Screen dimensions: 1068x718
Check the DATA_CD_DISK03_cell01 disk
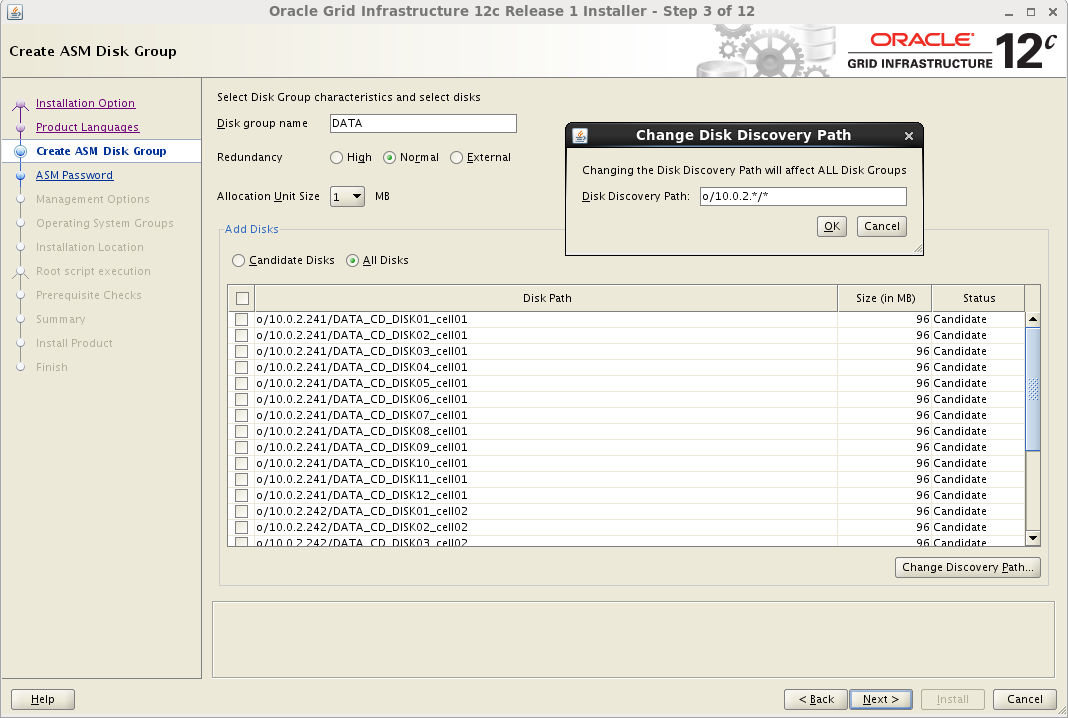[241, 352]
